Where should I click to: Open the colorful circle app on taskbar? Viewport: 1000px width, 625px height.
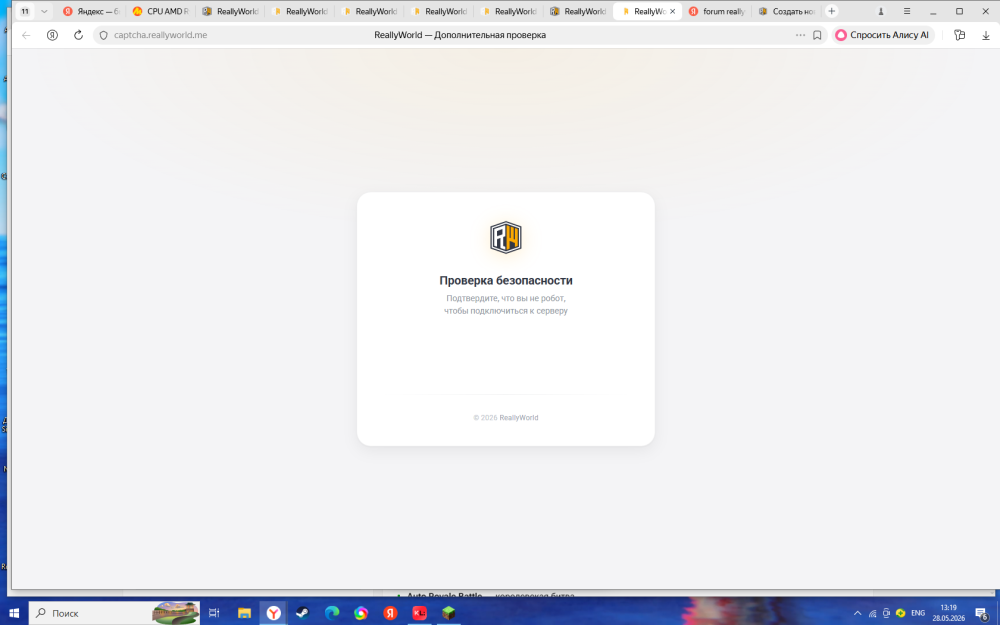click(361, 613)
